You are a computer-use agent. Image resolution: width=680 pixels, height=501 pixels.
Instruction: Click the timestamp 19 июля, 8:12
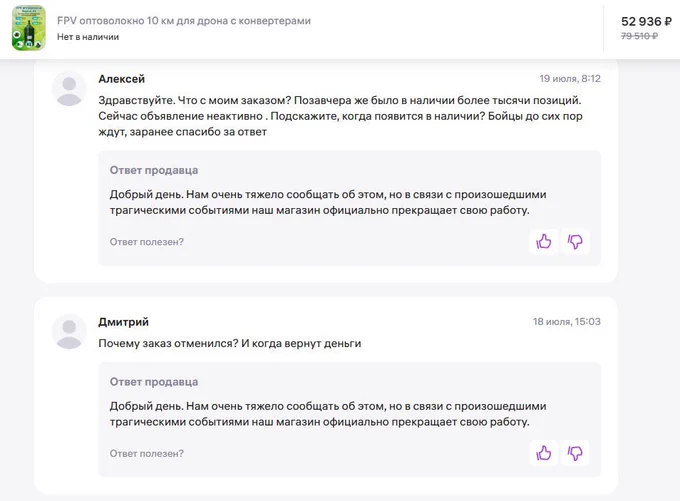coord(570,79)
